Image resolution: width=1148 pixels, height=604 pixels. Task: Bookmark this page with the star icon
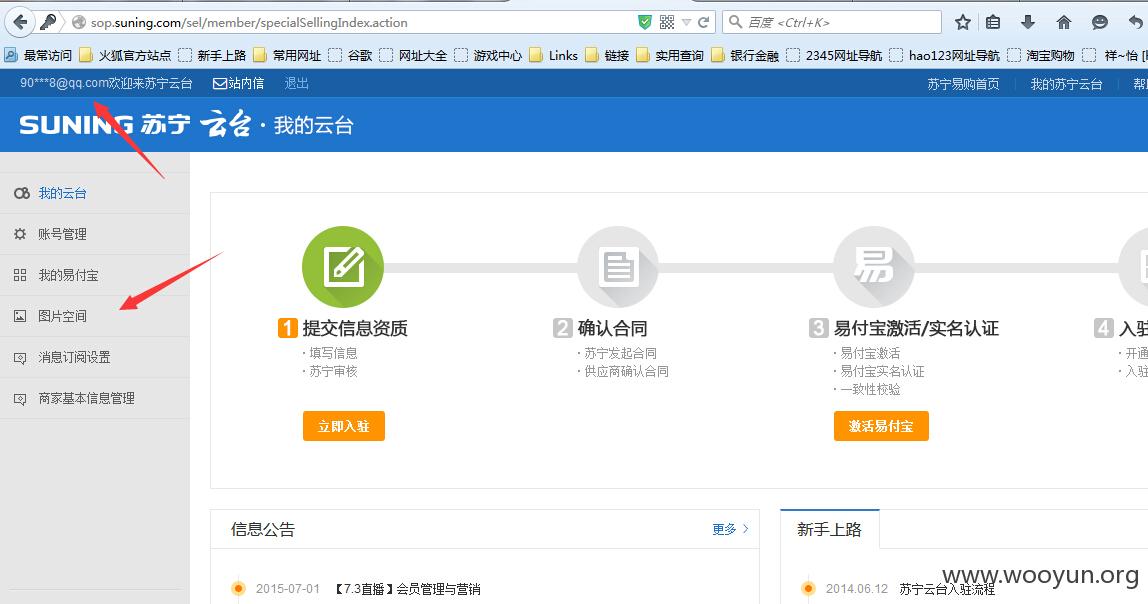tap(963, 23)
